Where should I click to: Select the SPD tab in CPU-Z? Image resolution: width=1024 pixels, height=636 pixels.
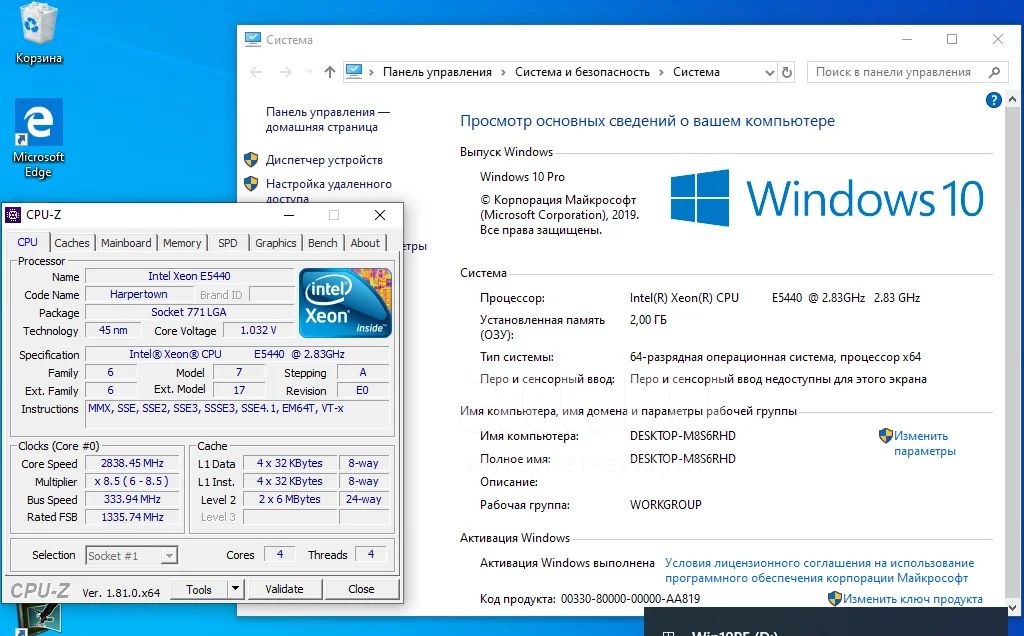(x=228, y=243)
